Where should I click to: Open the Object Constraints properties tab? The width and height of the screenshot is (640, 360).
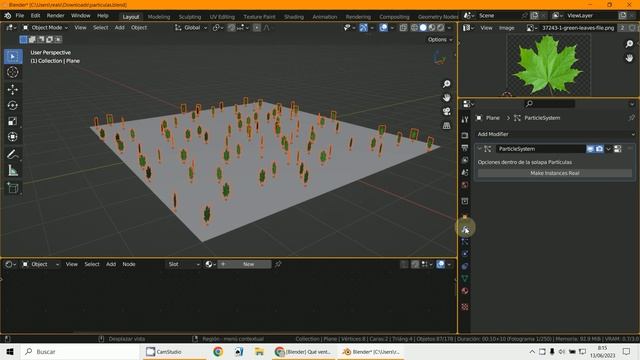click(x=465, y=266)
